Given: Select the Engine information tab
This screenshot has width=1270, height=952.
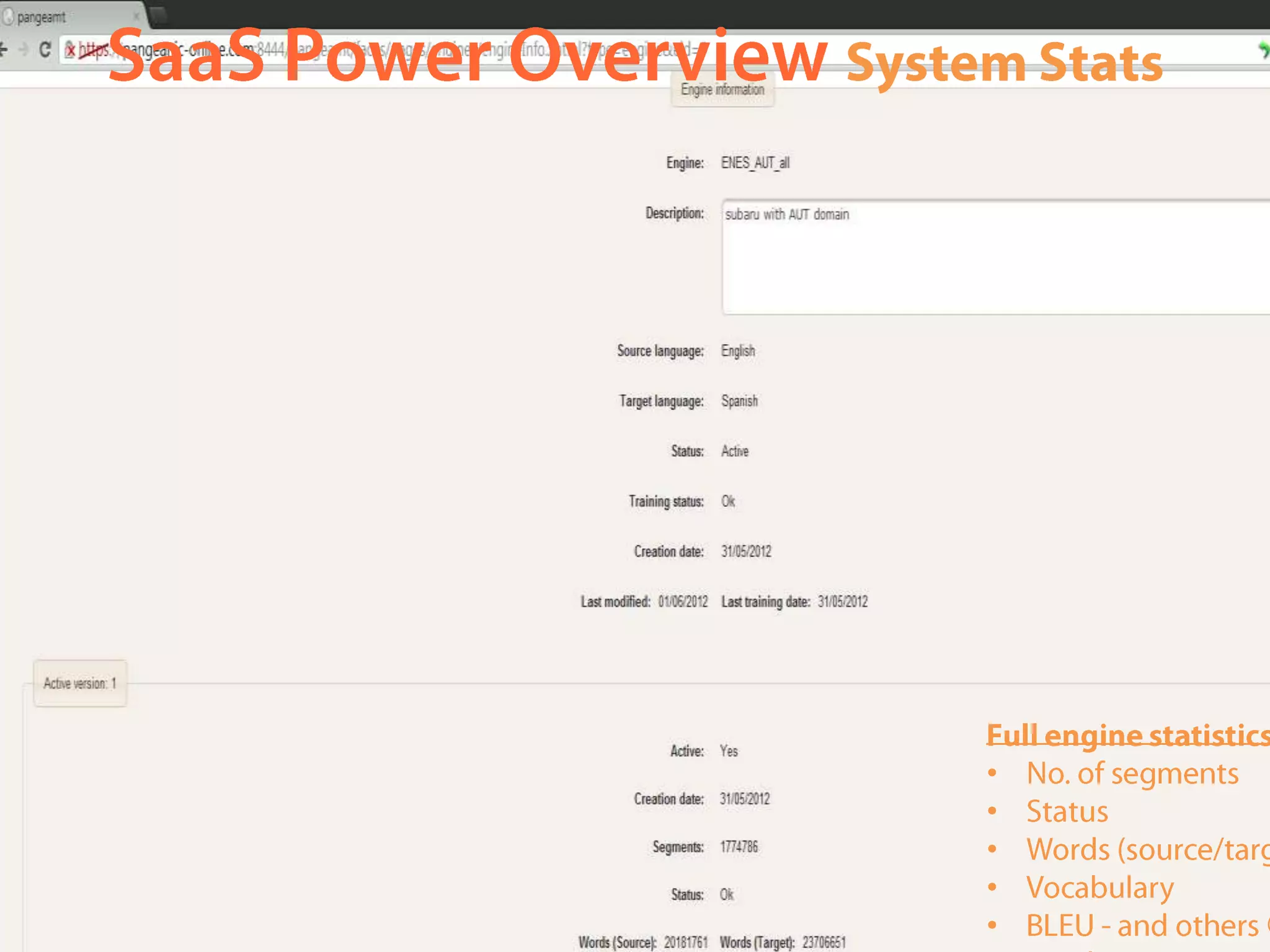Looking at the screenshot, I should click(x=722, y=90).
